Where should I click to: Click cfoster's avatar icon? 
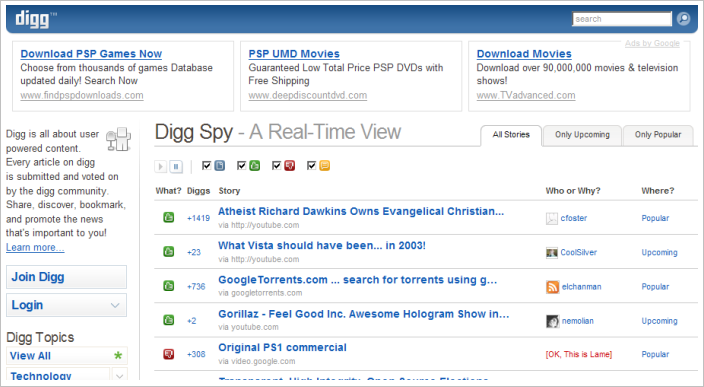552,219
